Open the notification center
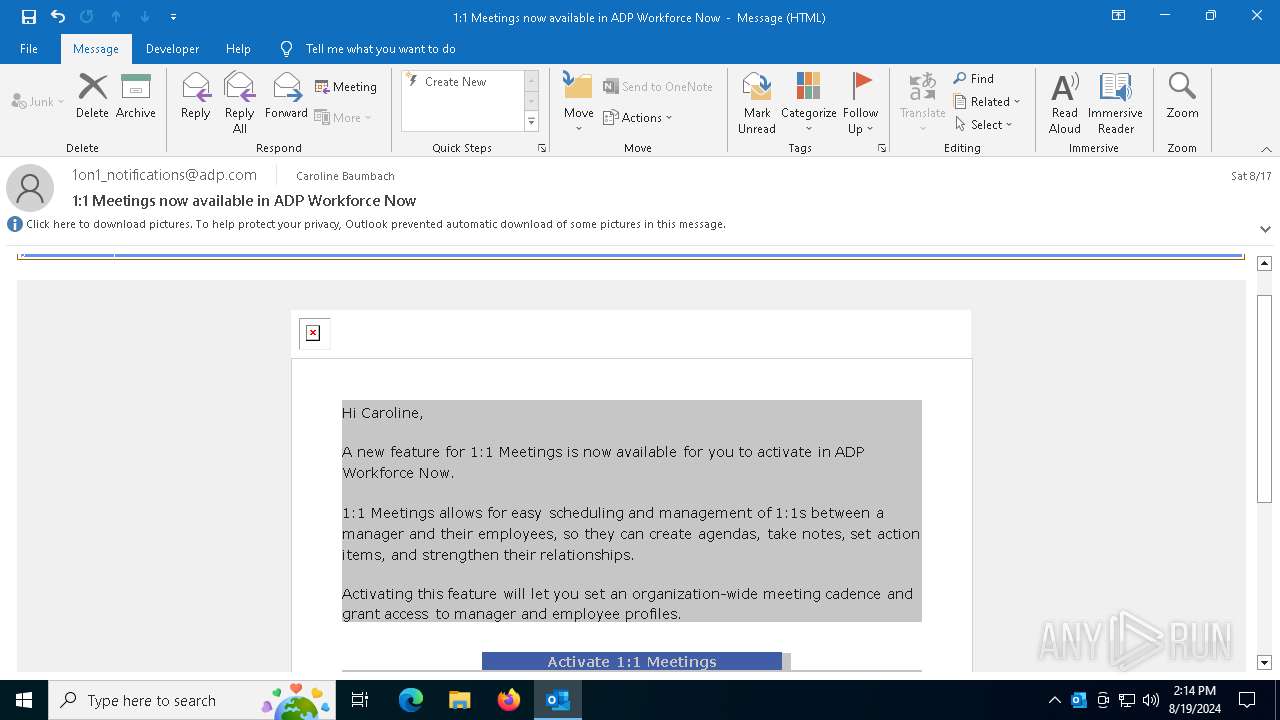Image resolution: width=1280 pixels, height=720 pixels. (1247, 700)
